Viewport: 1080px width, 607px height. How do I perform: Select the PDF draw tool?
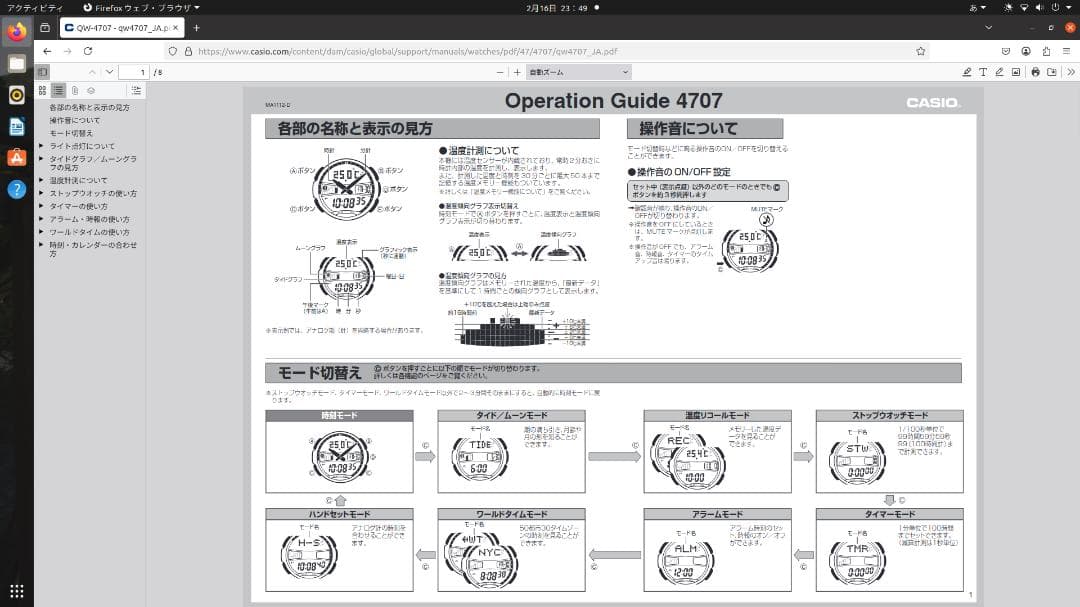tap(999, 72)
